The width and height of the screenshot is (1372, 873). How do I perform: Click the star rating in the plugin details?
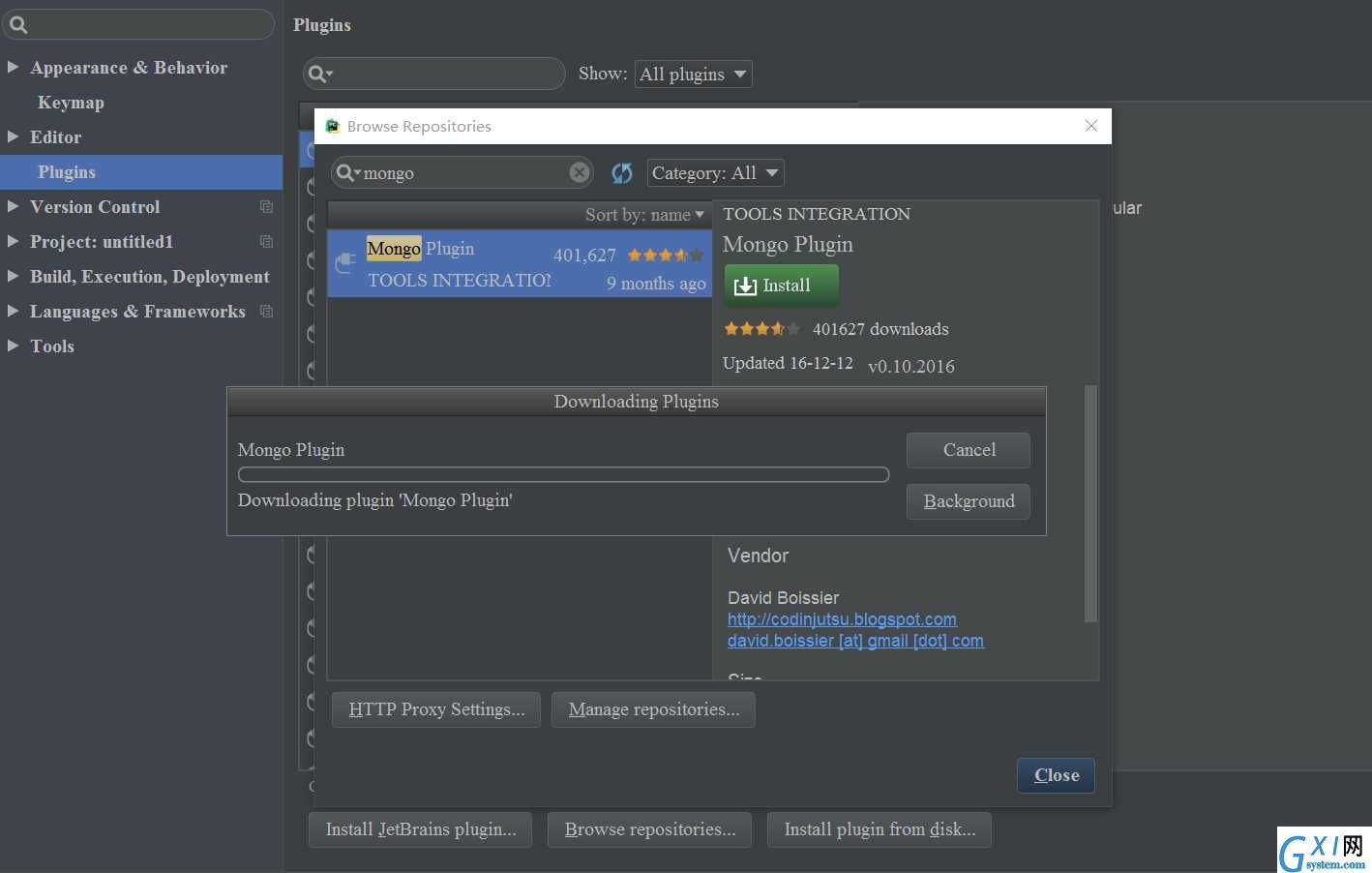[761, 329]
